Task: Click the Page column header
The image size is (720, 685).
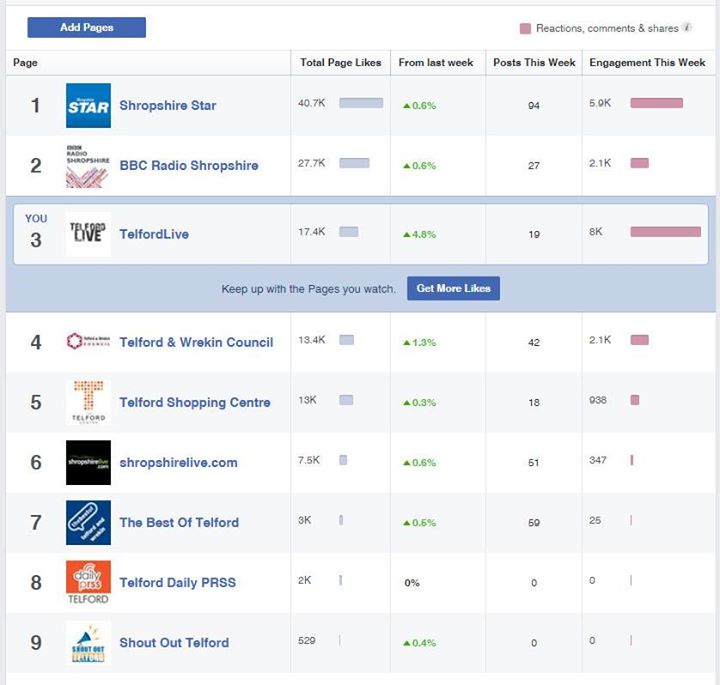Action: click(25, 62)
